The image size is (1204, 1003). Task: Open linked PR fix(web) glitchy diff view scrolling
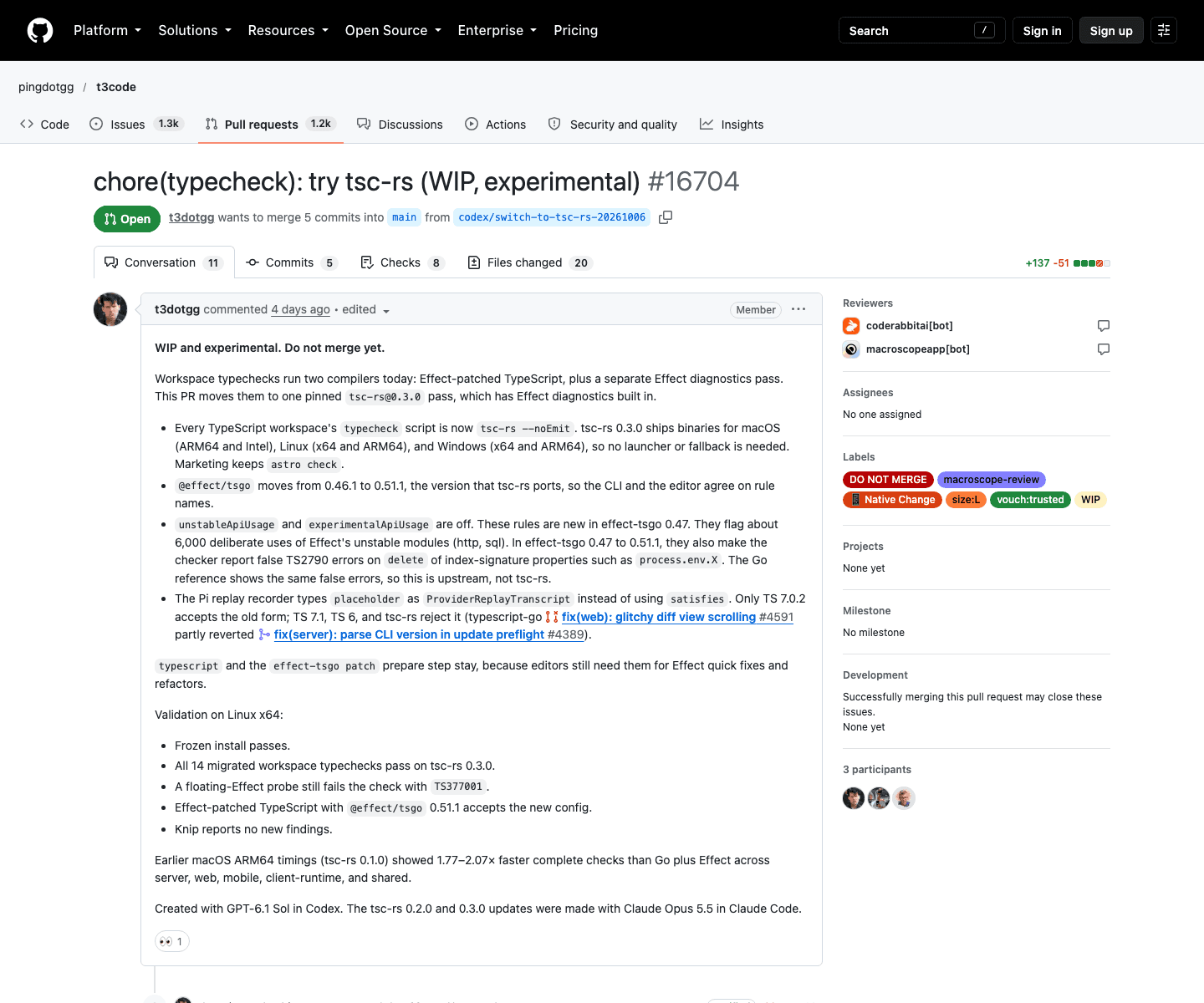pos(677,617)
